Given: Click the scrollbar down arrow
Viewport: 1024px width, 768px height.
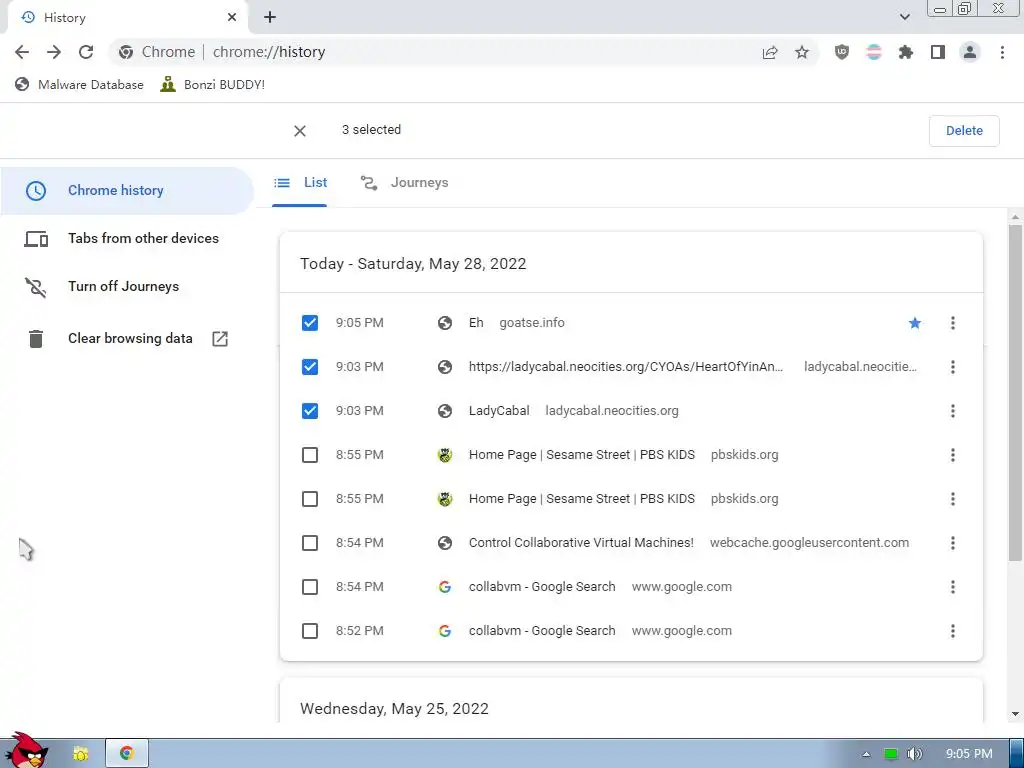Looking at the screenshot, I should (x=1015, y=714).
